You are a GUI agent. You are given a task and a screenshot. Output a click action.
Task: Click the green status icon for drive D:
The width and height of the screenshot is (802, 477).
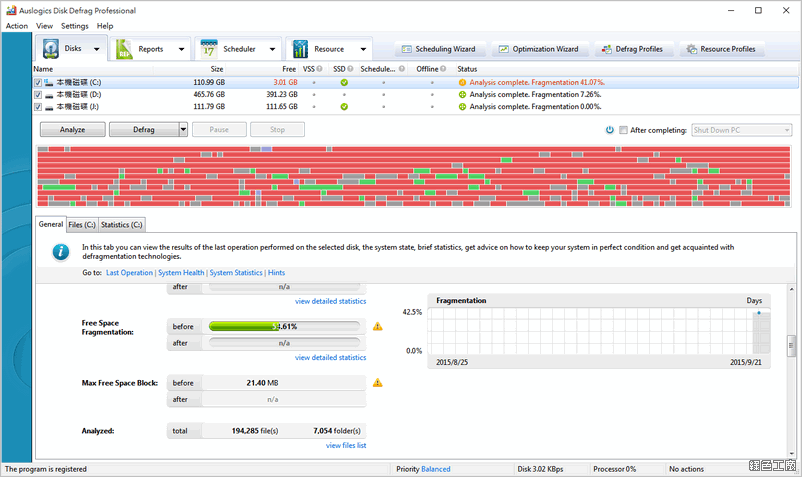(462, 95)
